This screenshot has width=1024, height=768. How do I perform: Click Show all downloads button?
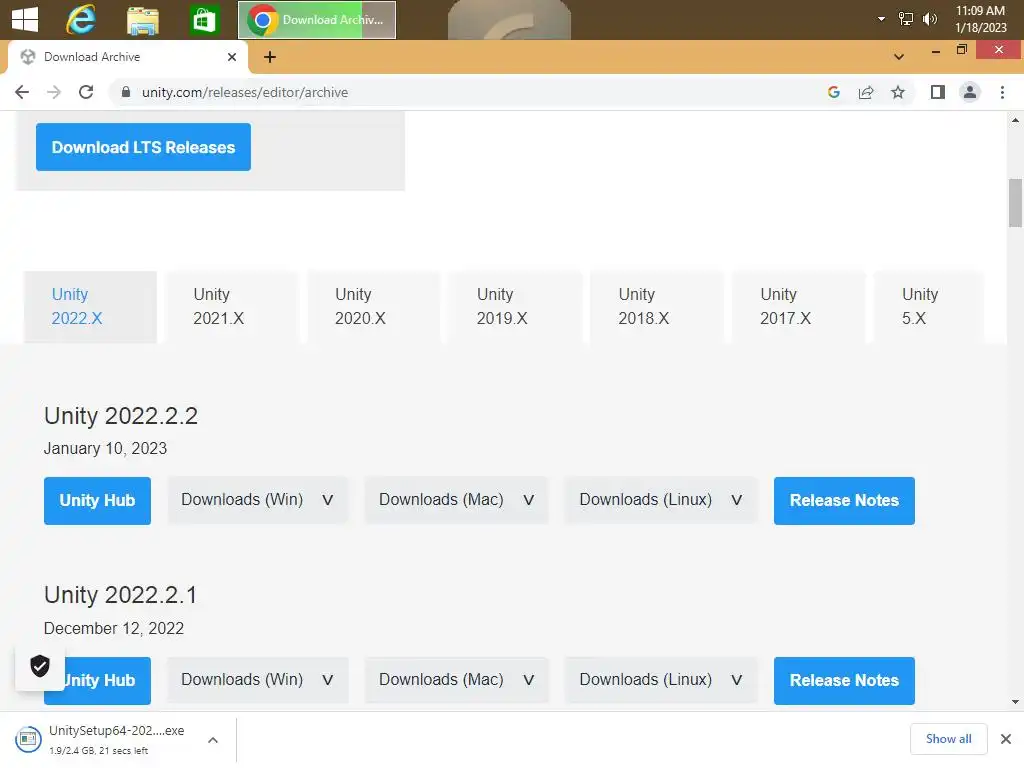pos(948,739)
